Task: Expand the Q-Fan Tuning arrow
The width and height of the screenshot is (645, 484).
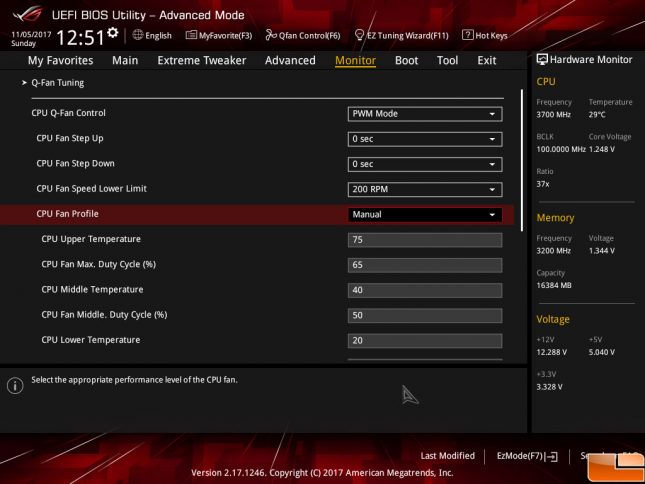Action: click(24, 83)
